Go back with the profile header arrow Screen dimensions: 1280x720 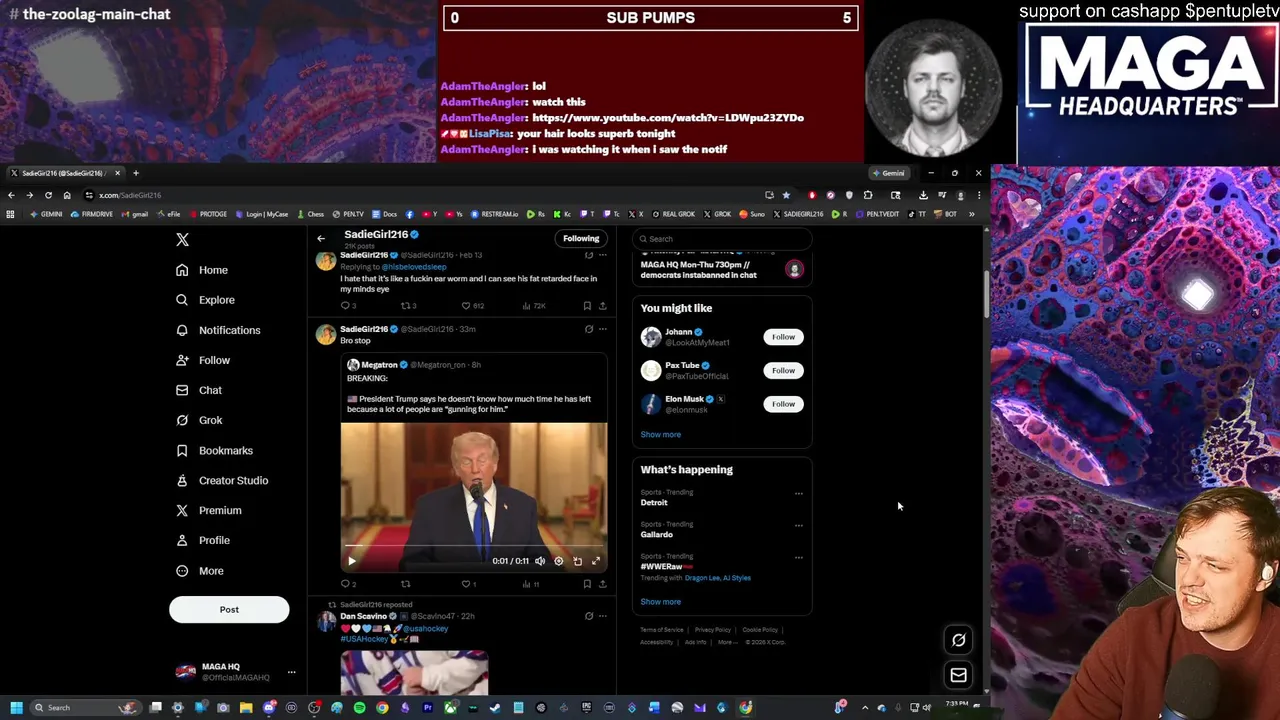click(321, 238)
